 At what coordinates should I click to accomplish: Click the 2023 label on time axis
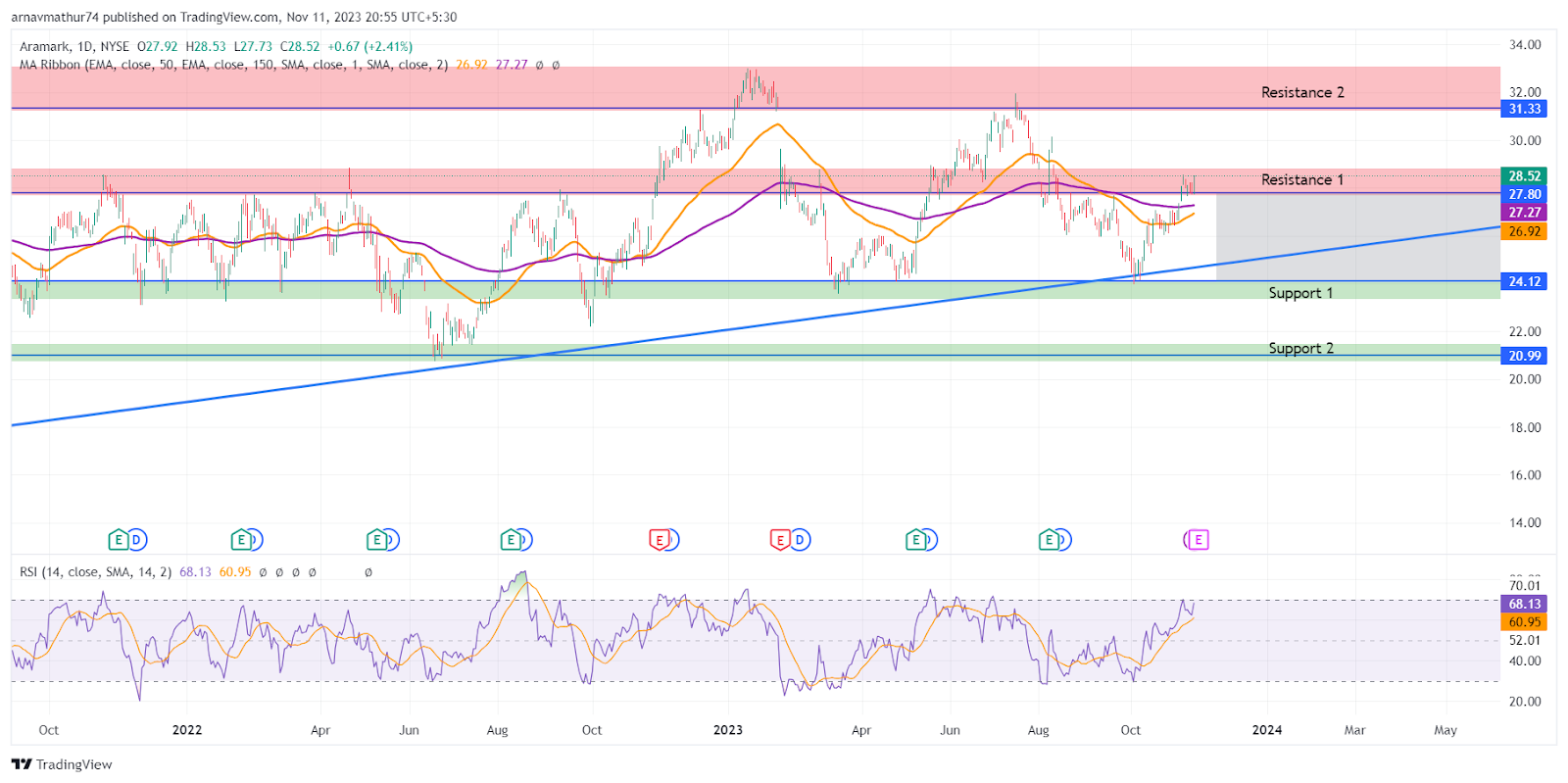coord(727,730)
